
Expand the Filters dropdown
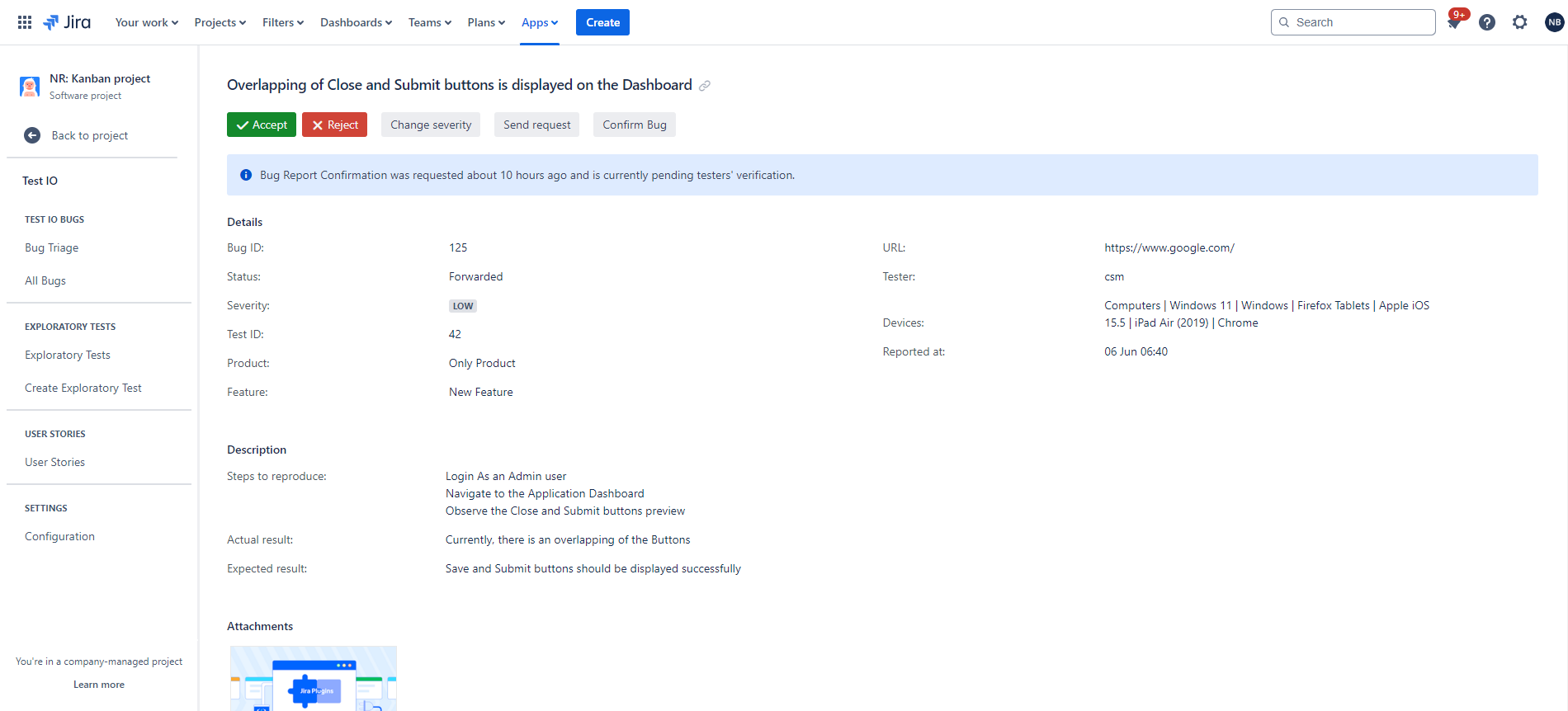tap(283, 22)
